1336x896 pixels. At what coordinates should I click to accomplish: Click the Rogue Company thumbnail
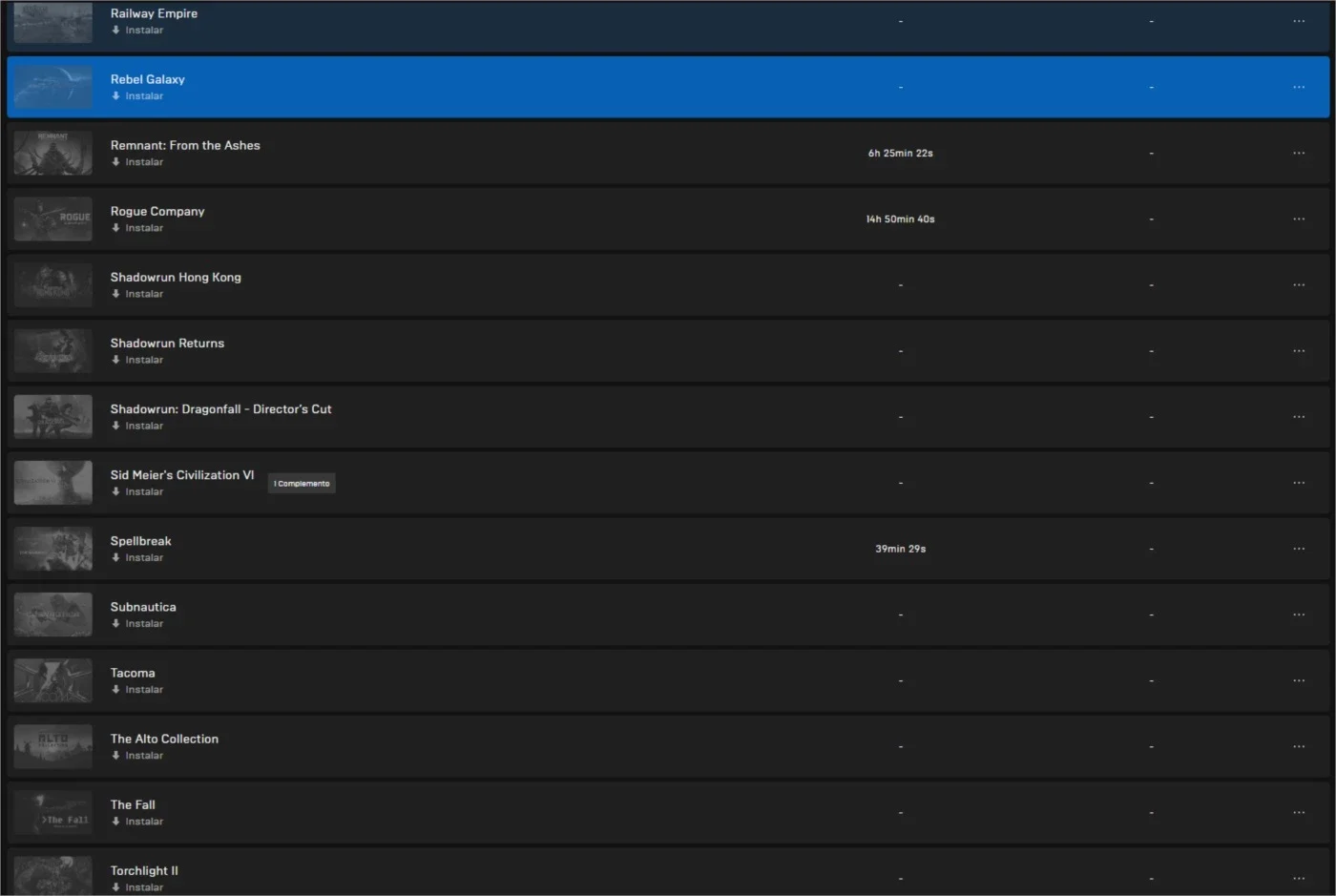(x=53, y=219)
